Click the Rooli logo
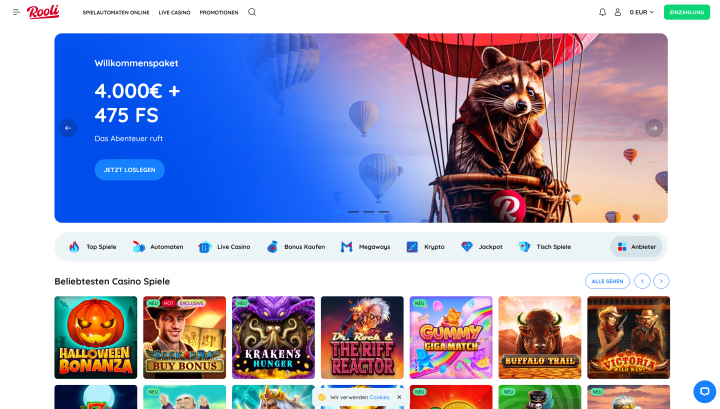The height and width of the screenshot is (409, 720). point(43,12)
